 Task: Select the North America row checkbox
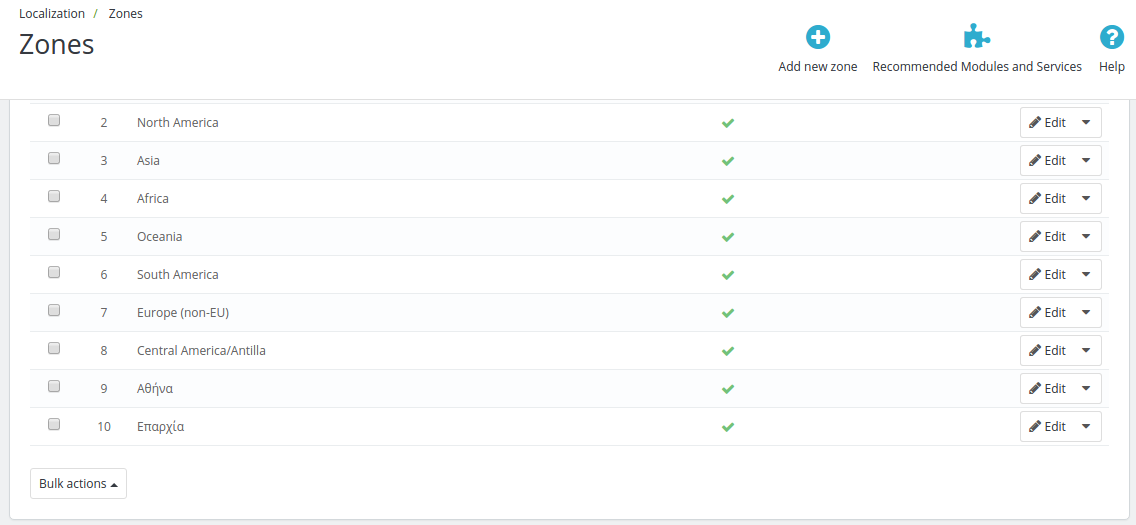54,120
